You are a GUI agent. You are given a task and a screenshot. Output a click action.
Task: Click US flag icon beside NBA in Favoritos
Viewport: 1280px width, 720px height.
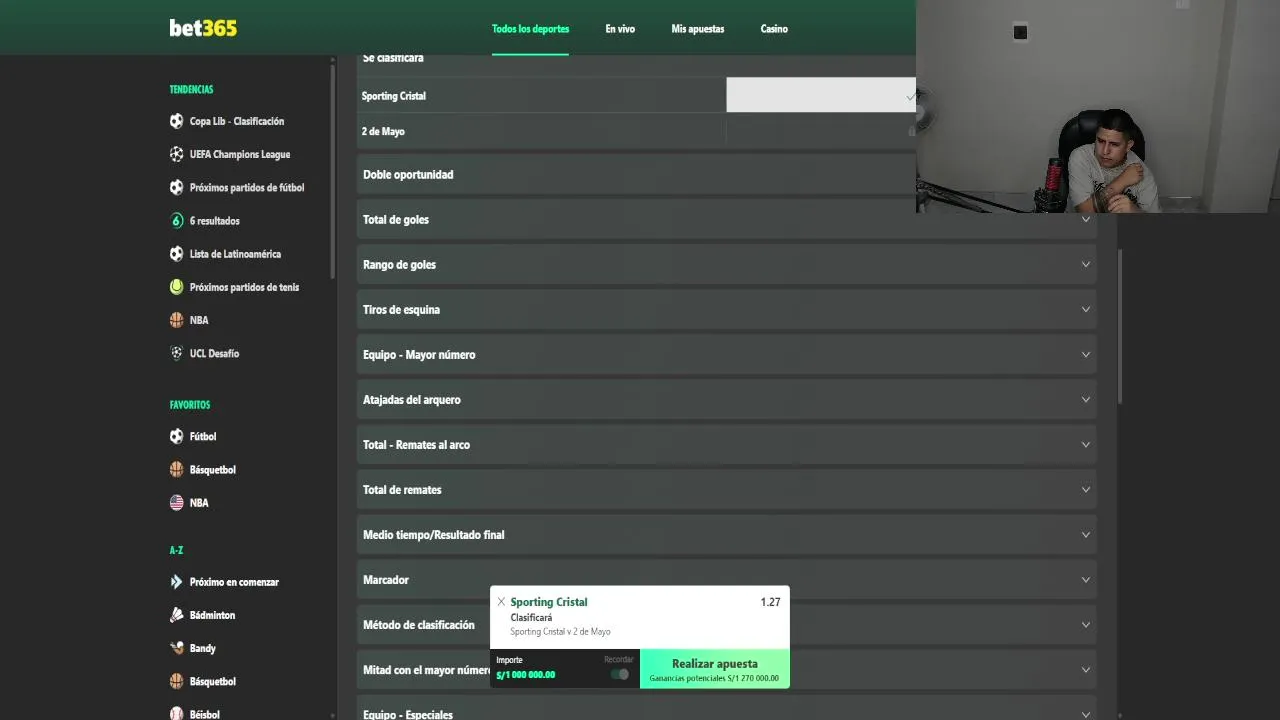(177, 503)
